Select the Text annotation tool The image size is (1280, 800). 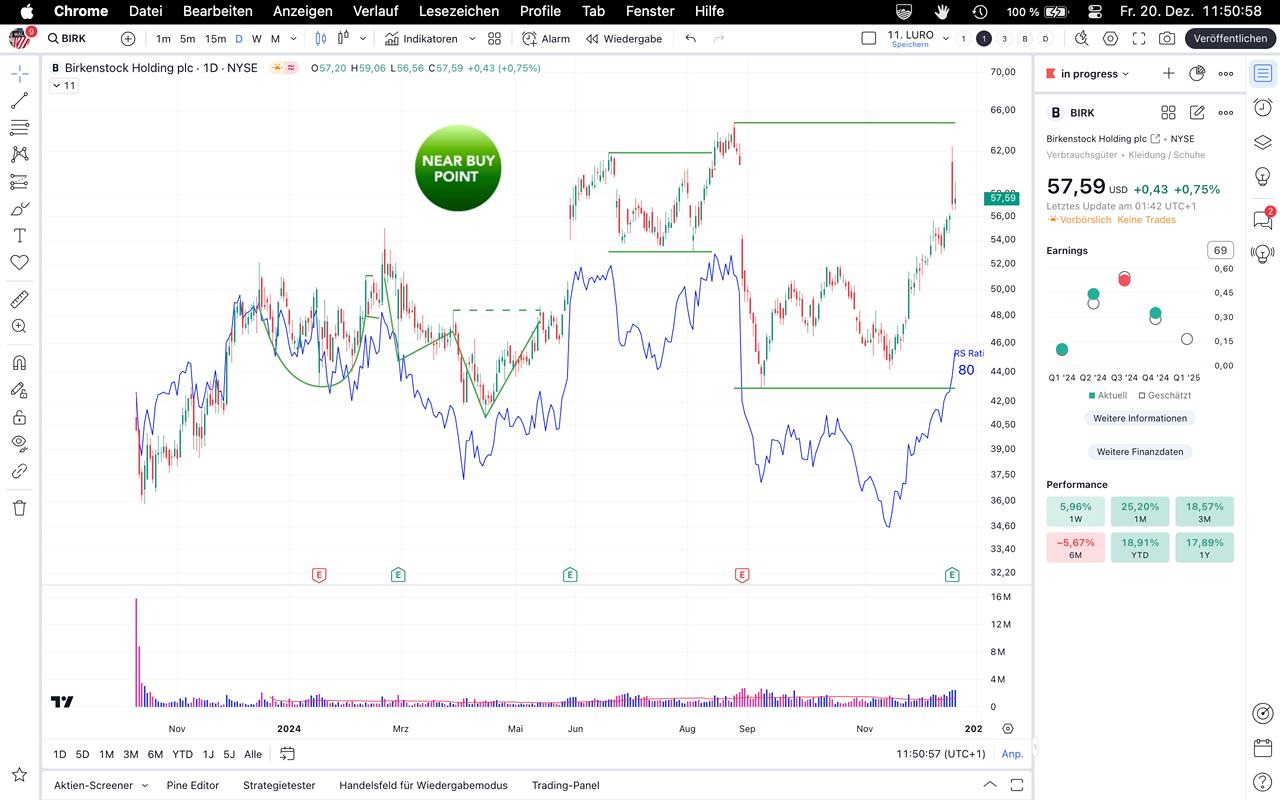tap(19, 236)
